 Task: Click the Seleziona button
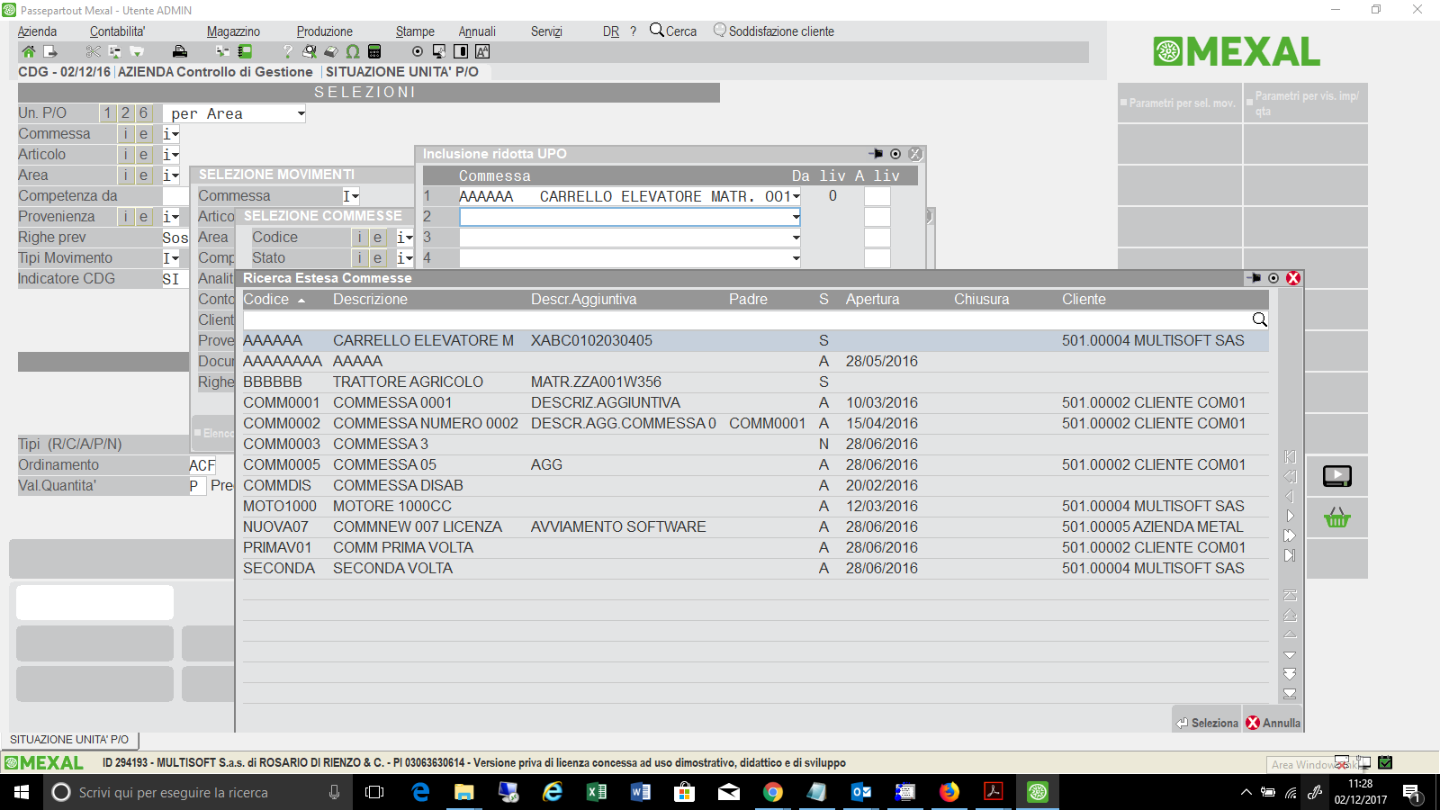point(1207,723)
